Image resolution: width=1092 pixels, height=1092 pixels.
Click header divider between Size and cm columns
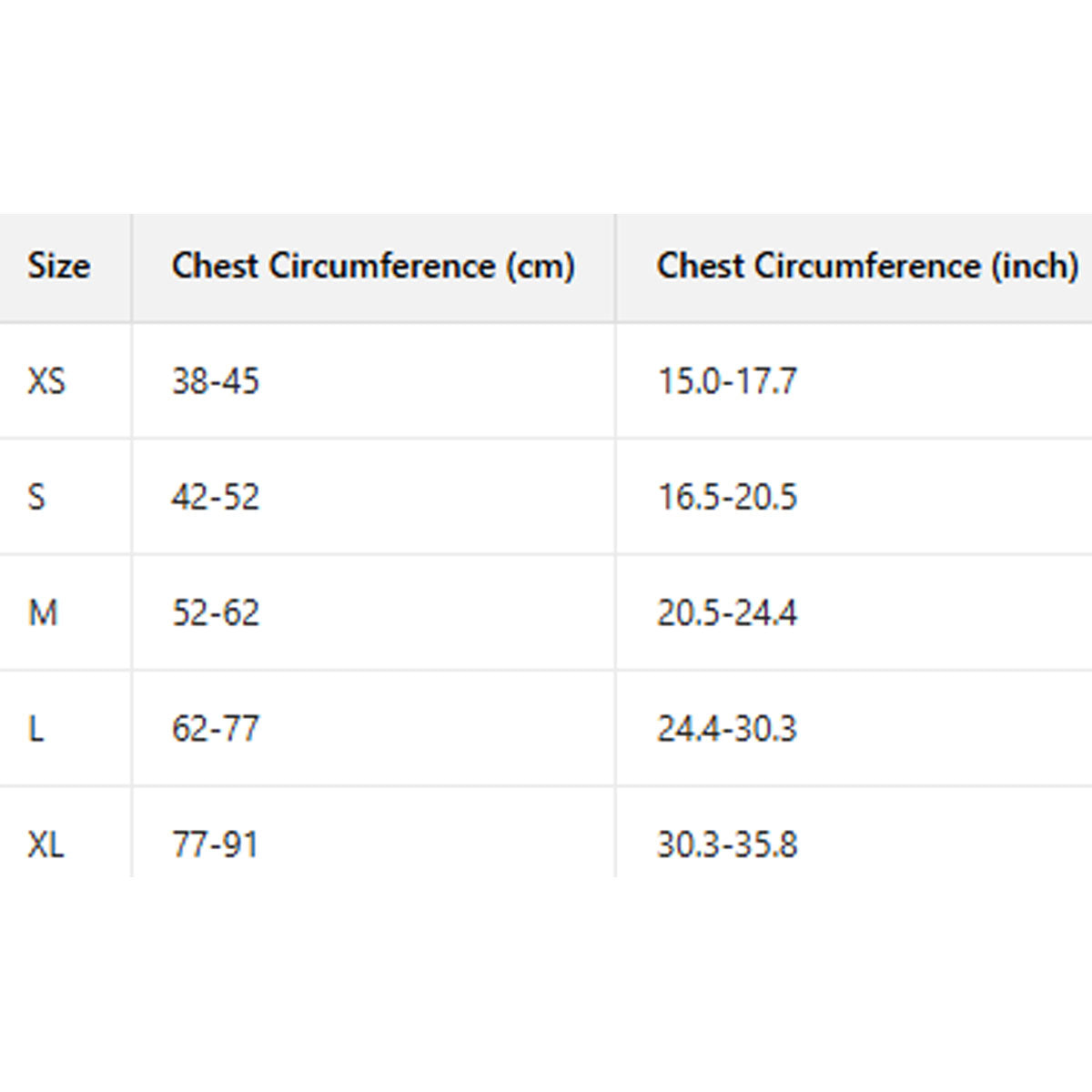[x=132, y=268]
